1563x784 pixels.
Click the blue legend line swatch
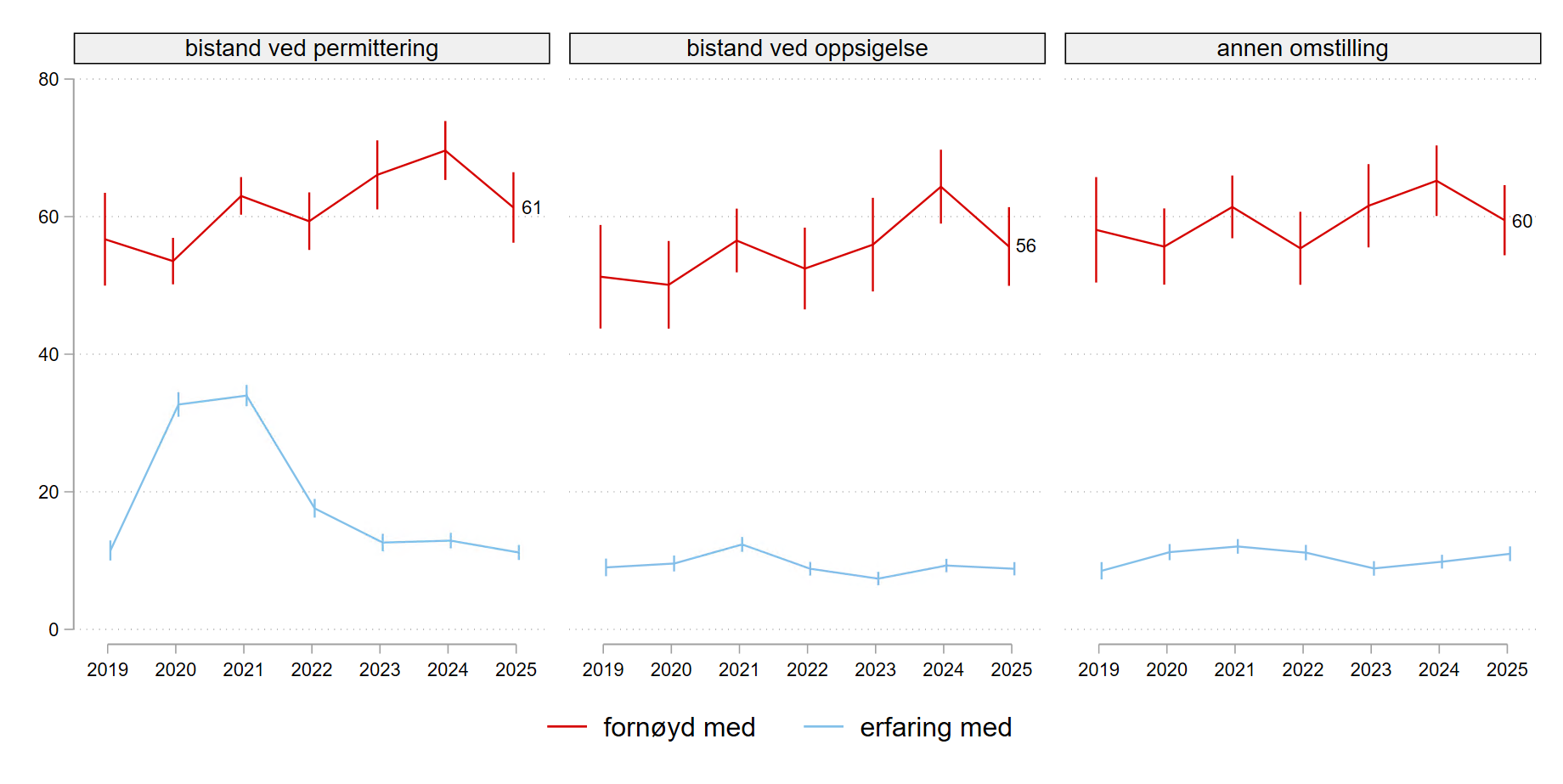coord(823,727)
